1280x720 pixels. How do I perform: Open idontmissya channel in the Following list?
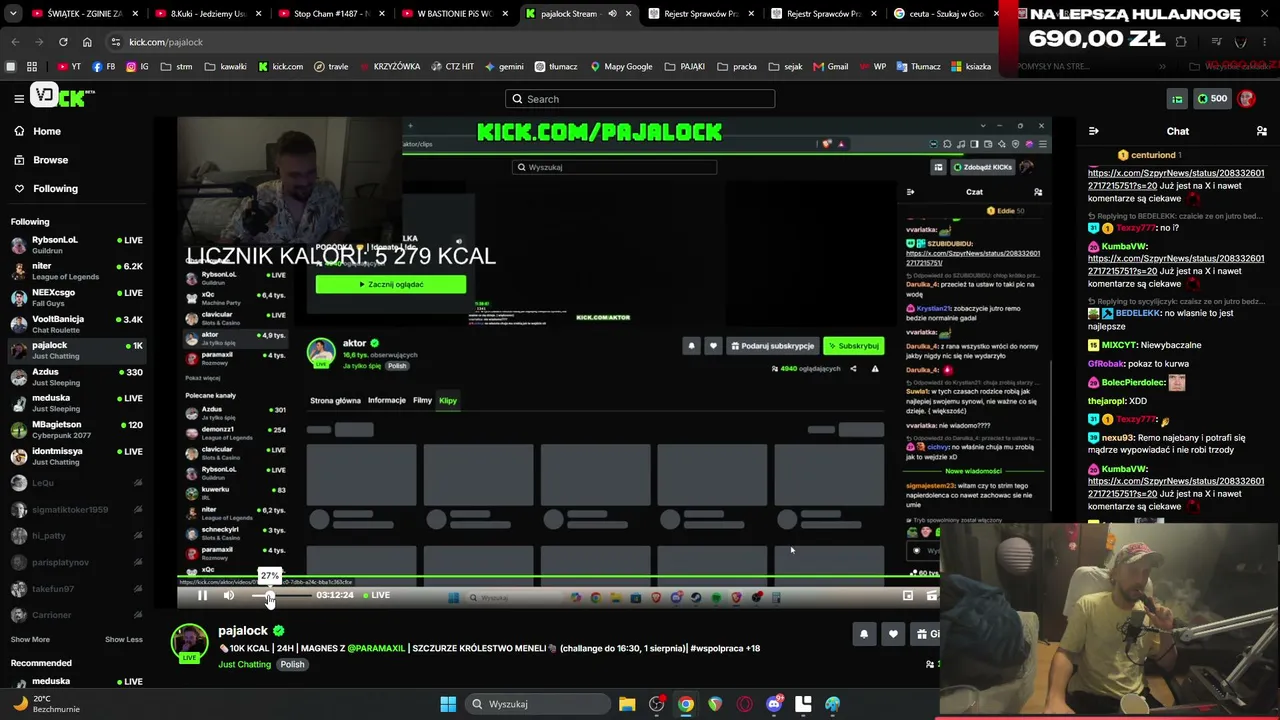click(77, 456)
